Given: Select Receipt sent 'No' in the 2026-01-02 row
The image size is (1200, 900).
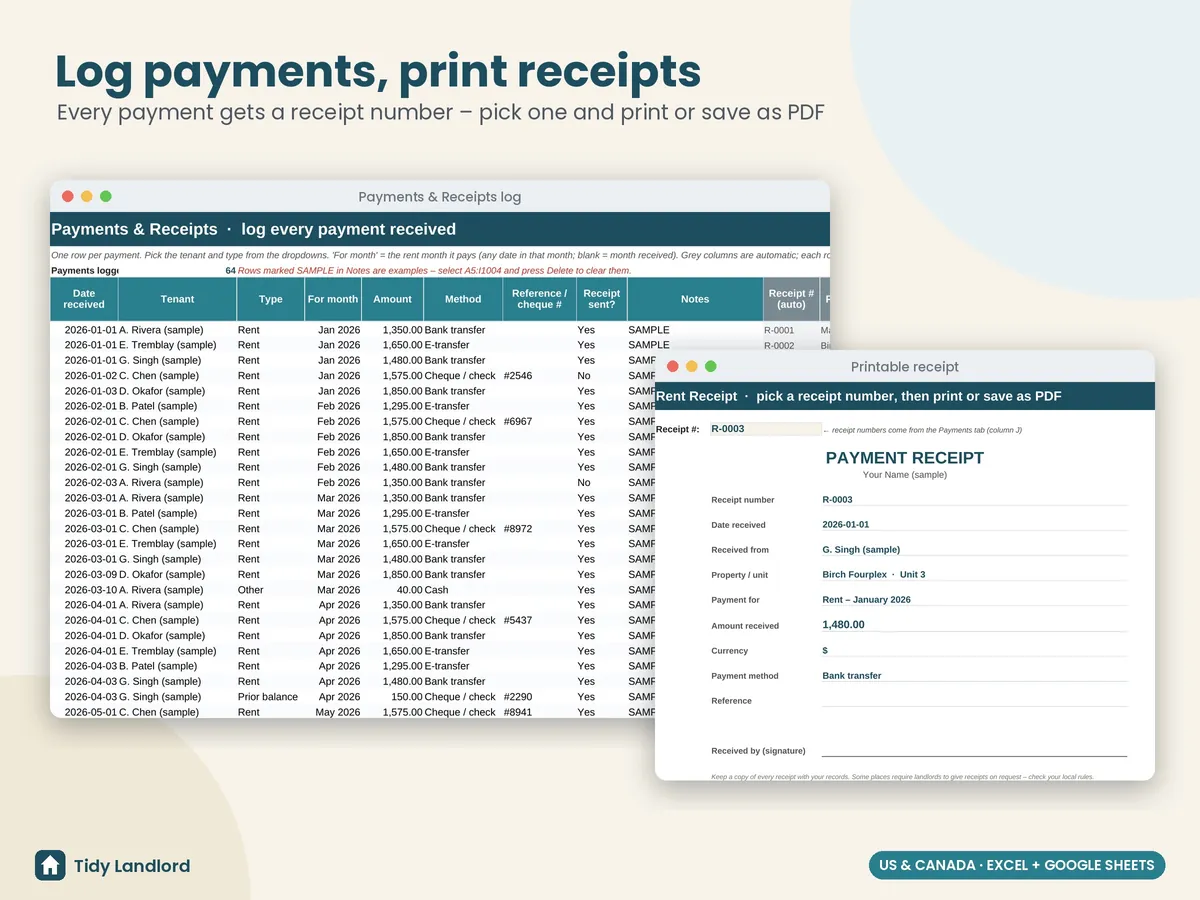Looking at the screenshot, I should coord(601,376).
